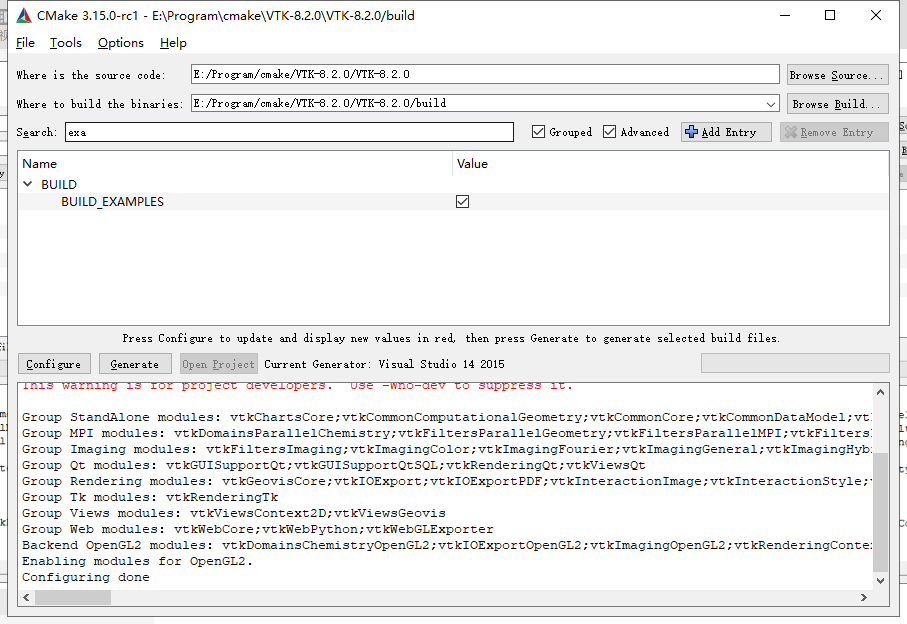Click the 'Configuring done' log line
907x624 pixels.
(x=86, y=577)
